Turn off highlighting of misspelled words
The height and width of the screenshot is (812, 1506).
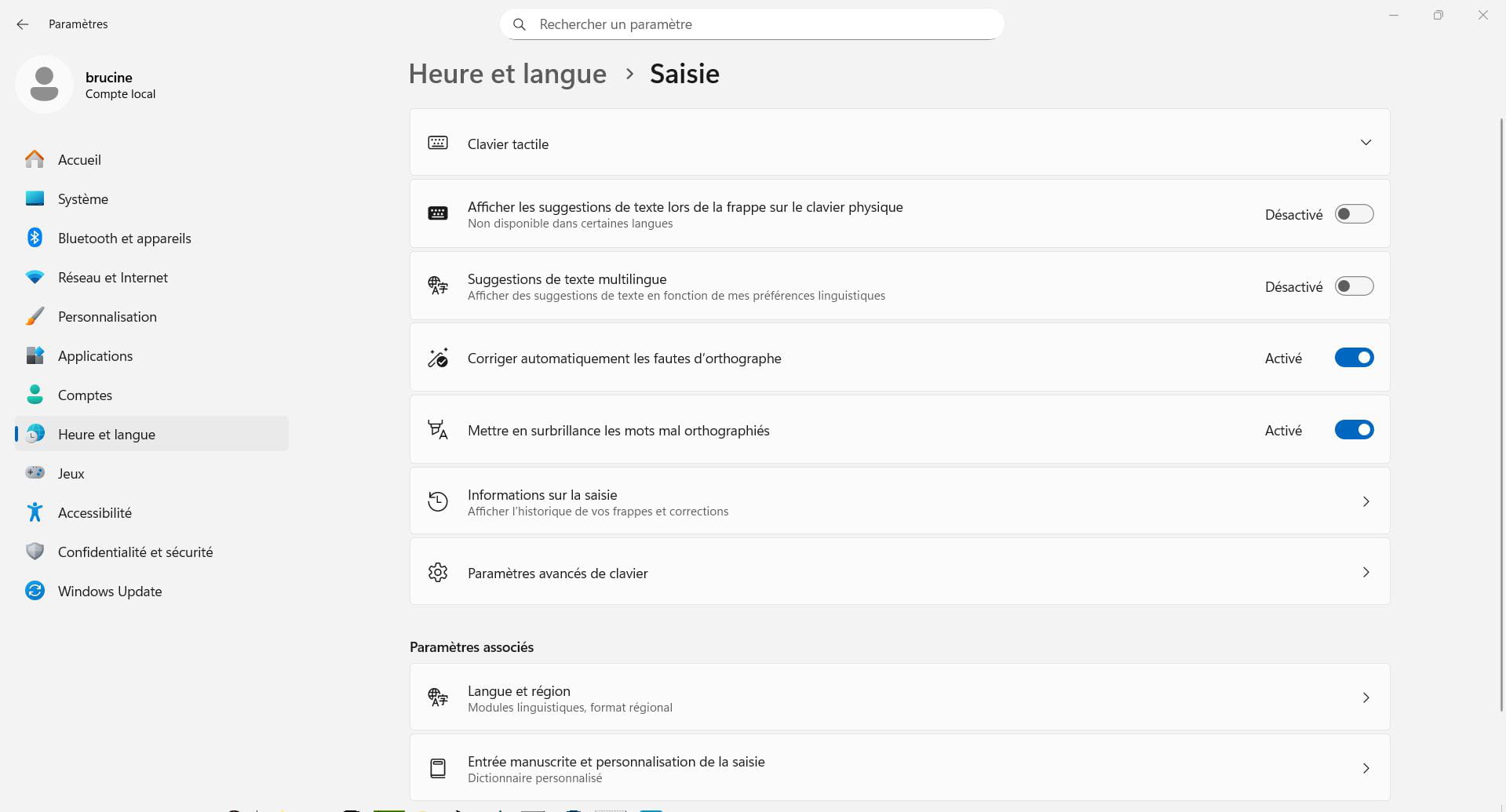(1354, 430)
